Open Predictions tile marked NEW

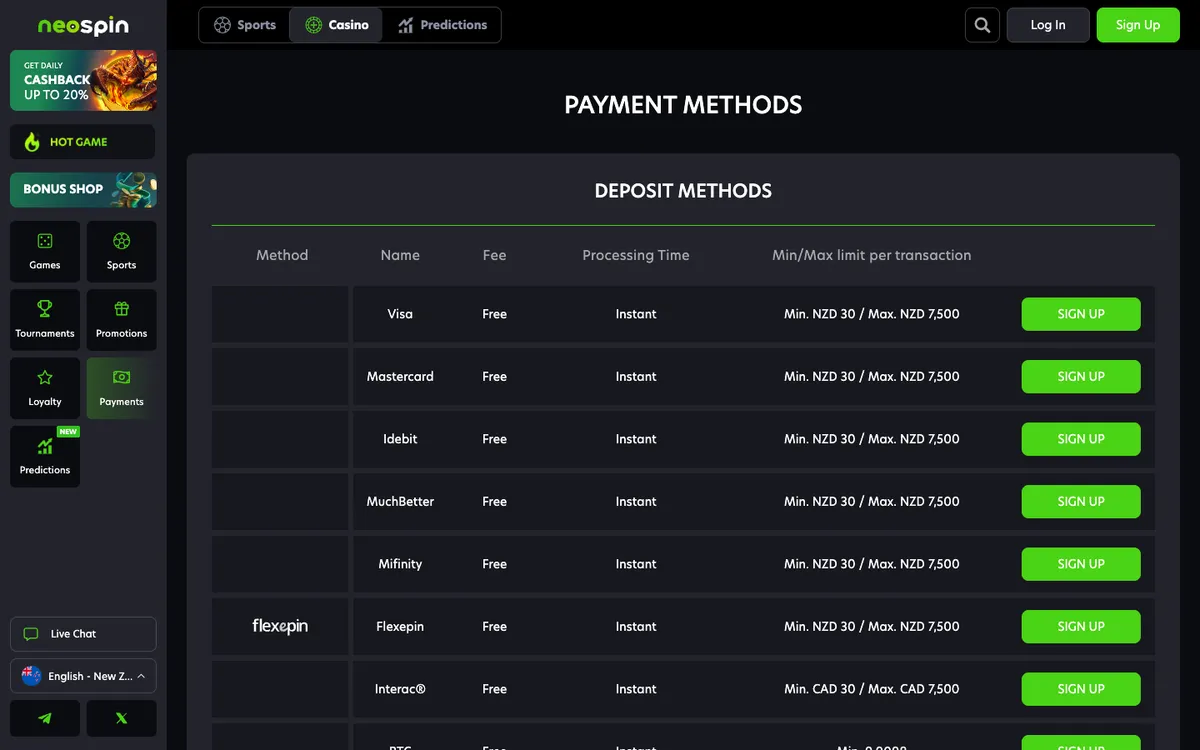point(45,456)
